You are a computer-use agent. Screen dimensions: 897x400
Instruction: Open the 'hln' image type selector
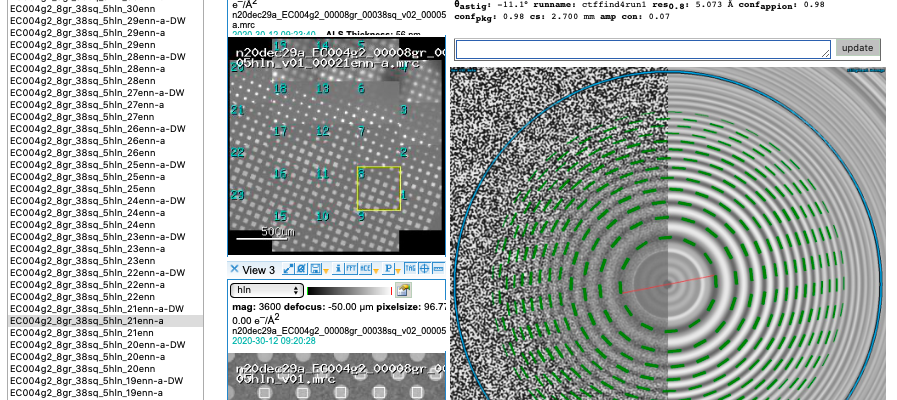click(267, 290)
